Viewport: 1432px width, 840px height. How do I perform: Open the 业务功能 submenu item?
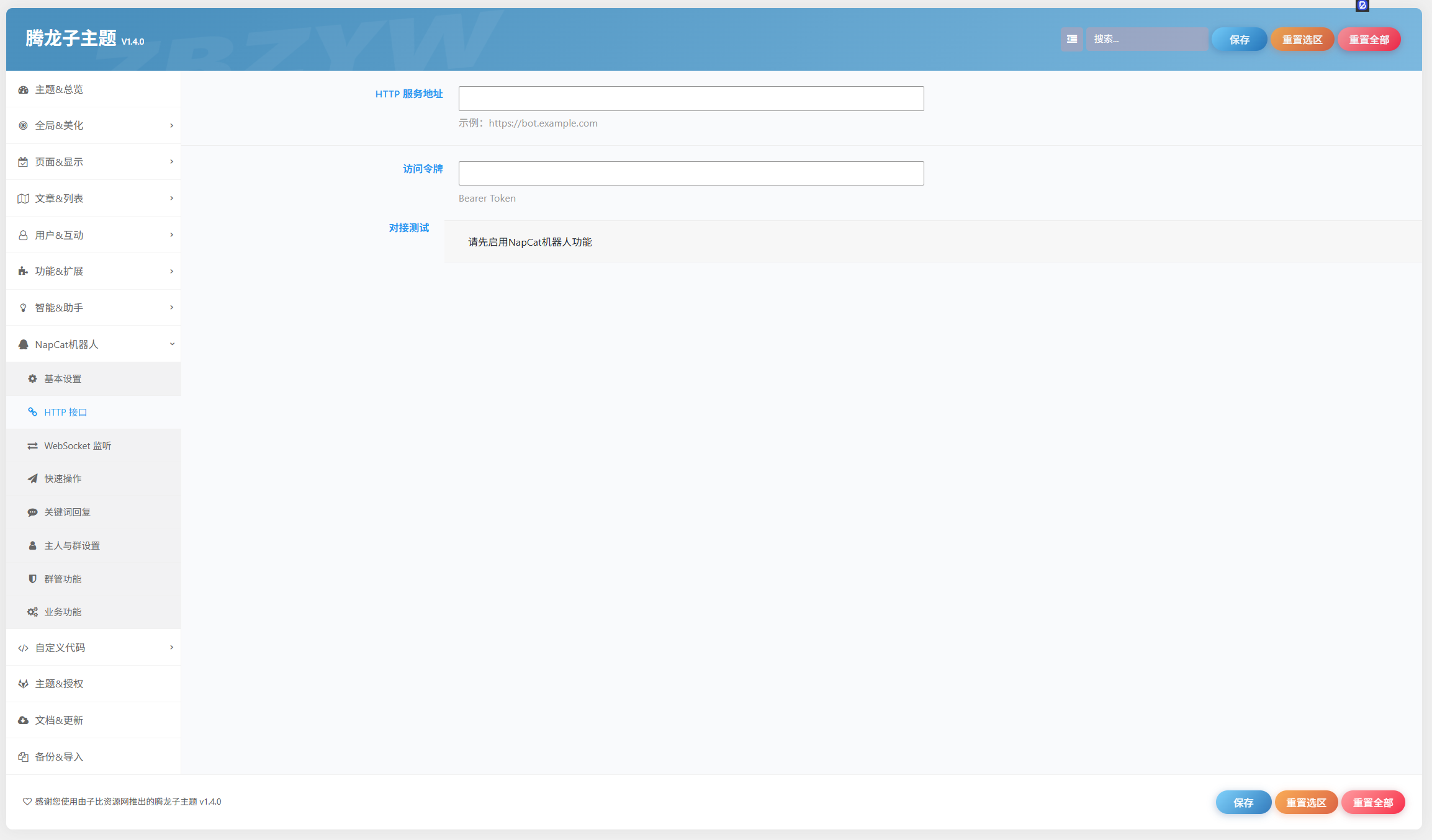click(x=93, y=612)
